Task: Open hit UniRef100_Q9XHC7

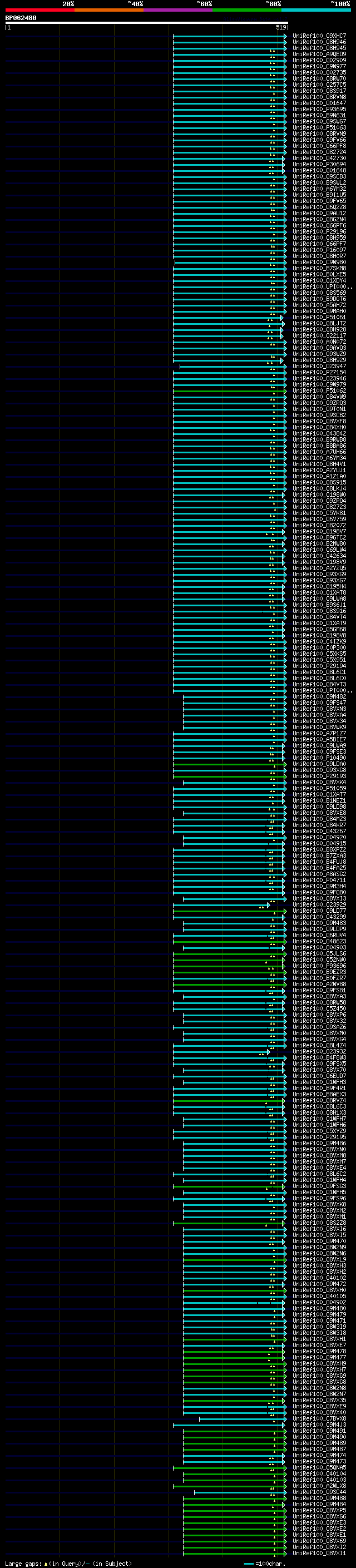Action: (319, 36)
